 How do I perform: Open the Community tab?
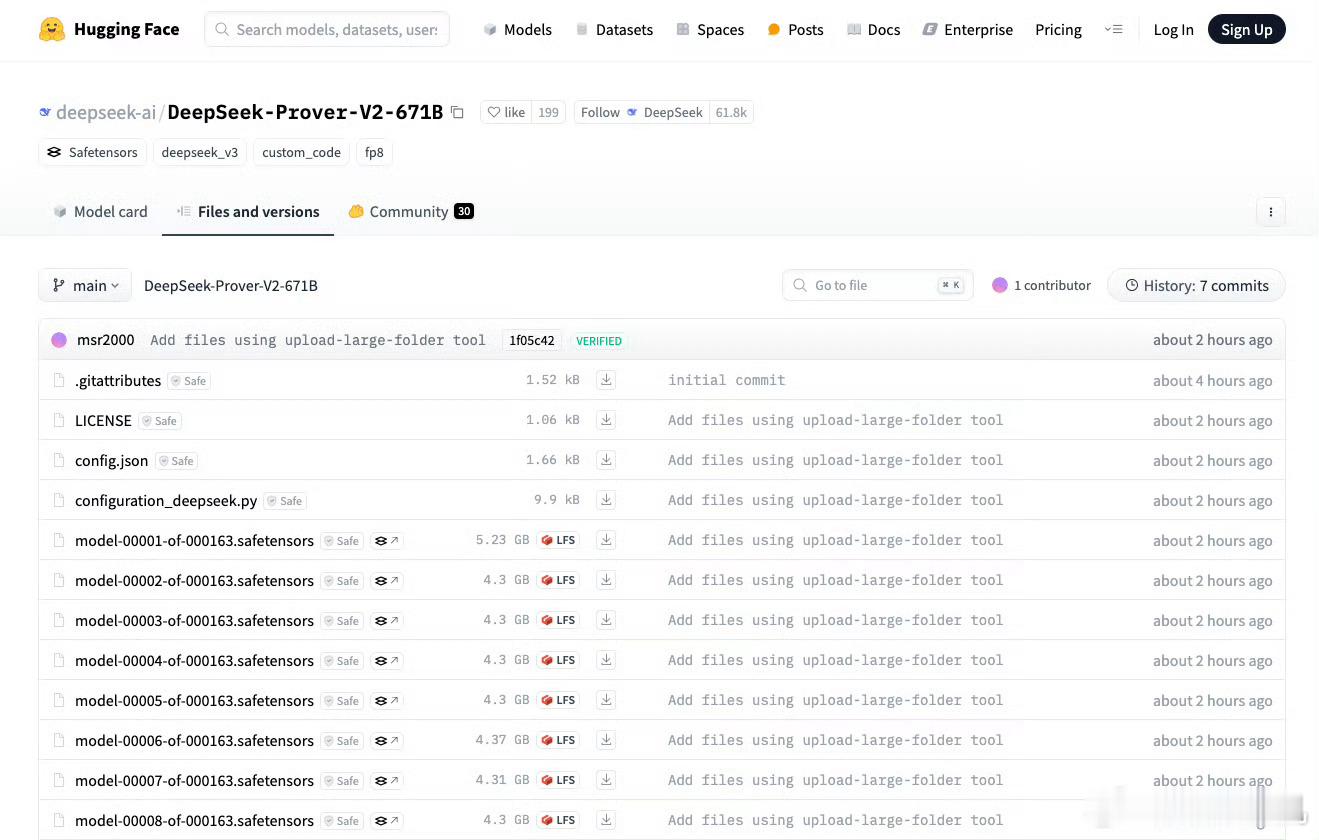(411, 212)
